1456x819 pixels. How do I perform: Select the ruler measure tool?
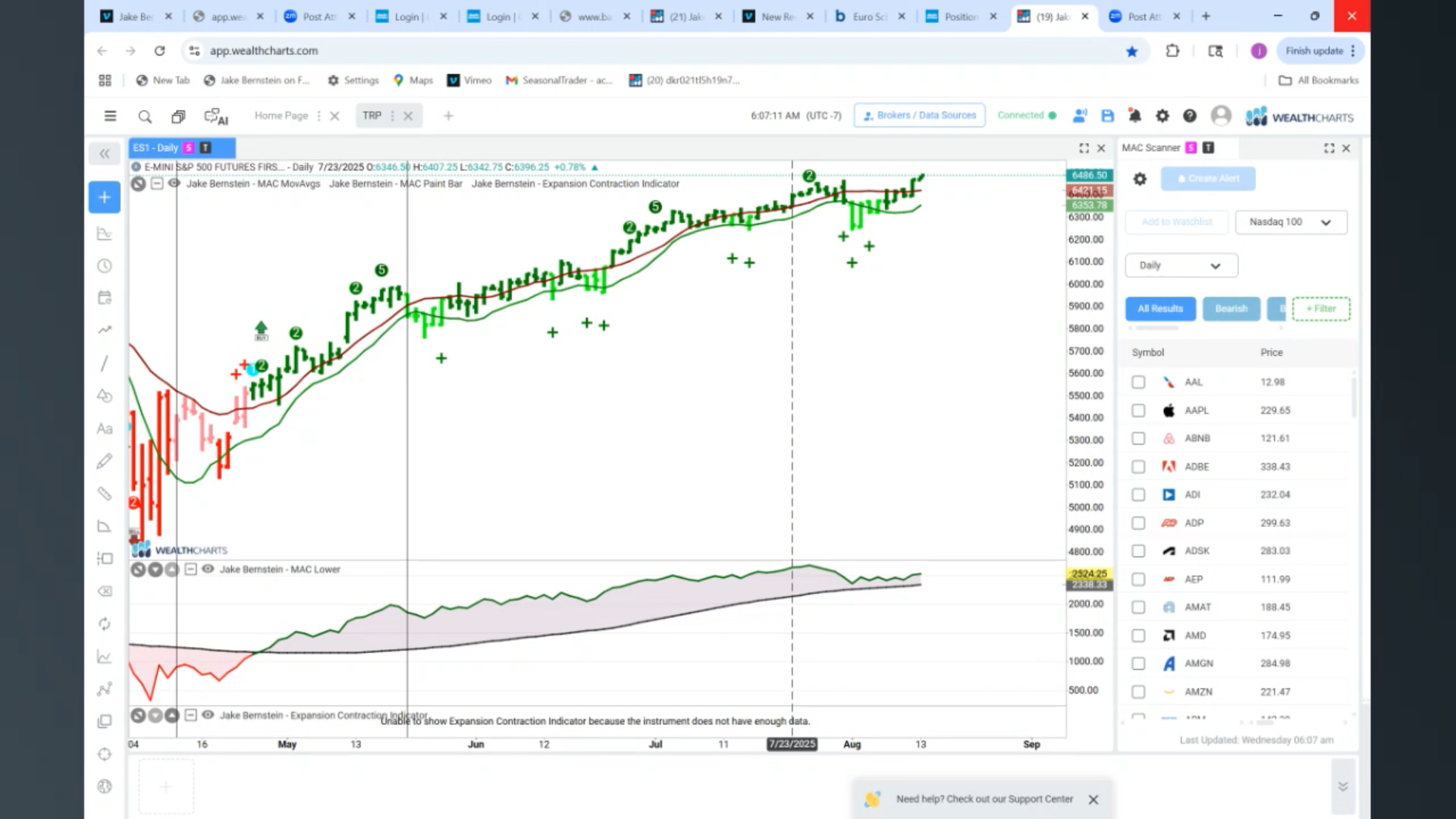coord(105,494)
